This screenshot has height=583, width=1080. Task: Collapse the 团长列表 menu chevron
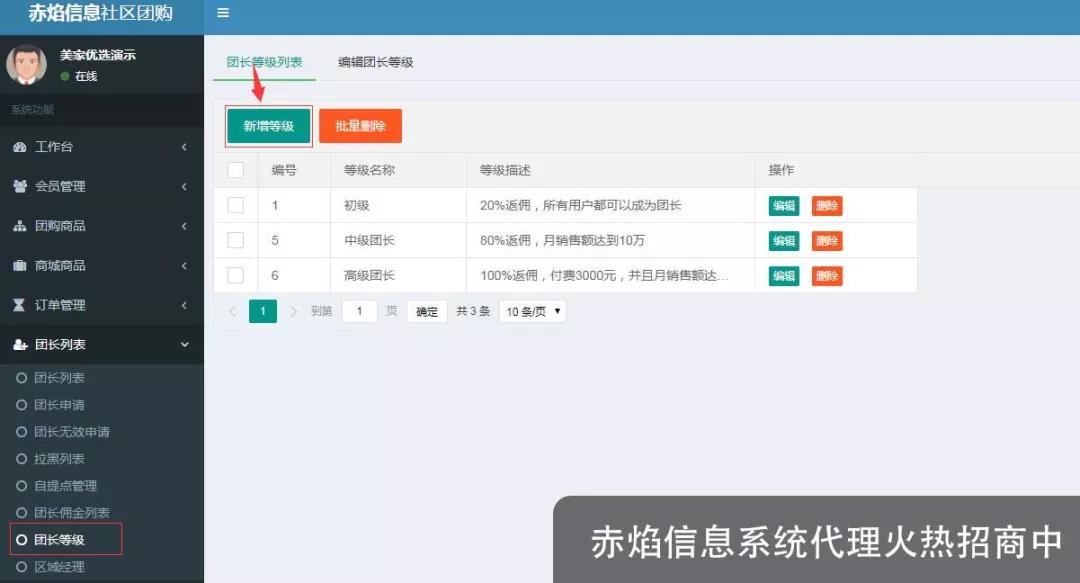[x=184, y=345]
